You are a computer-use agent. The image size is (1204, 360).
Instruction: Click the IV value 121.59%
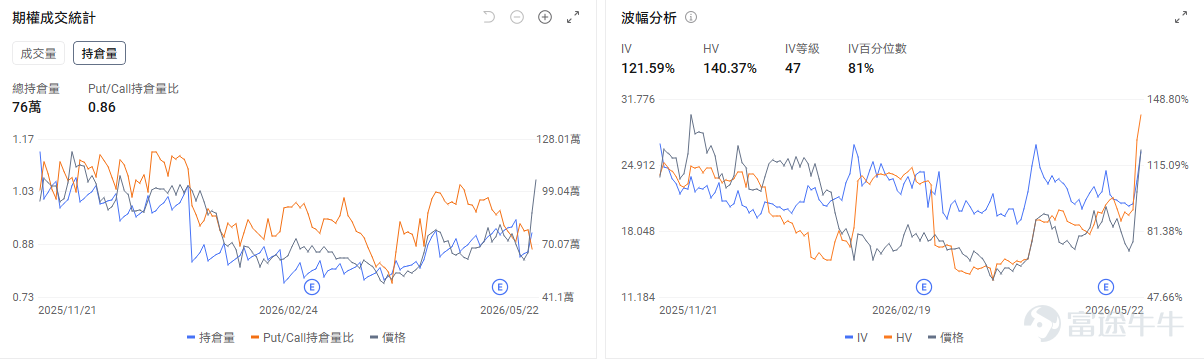(x=648, y=68)
